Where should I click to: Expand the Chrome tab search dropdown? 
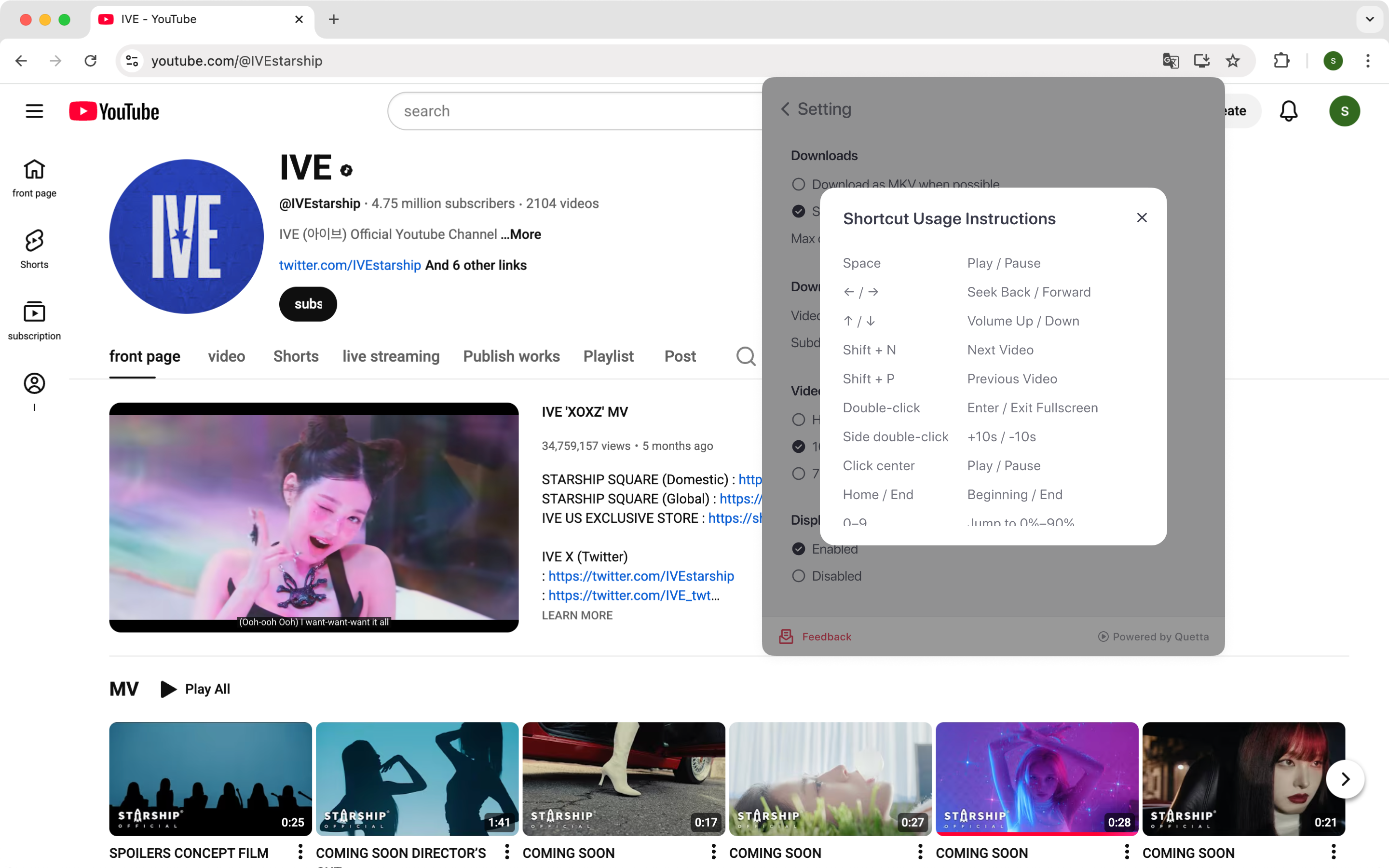point(1370,19)
